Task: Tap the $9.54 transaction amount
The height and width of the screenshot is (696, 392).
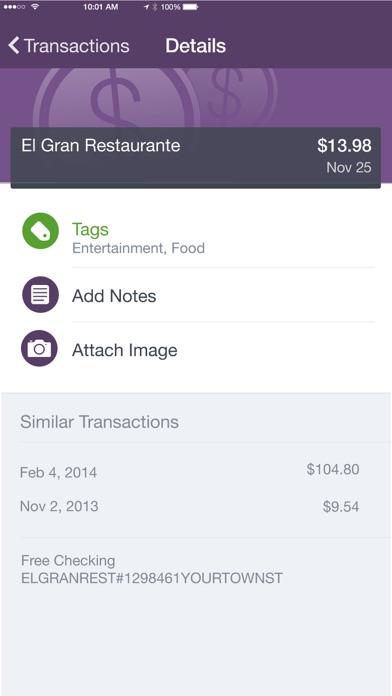Action: tap(341, 506)
